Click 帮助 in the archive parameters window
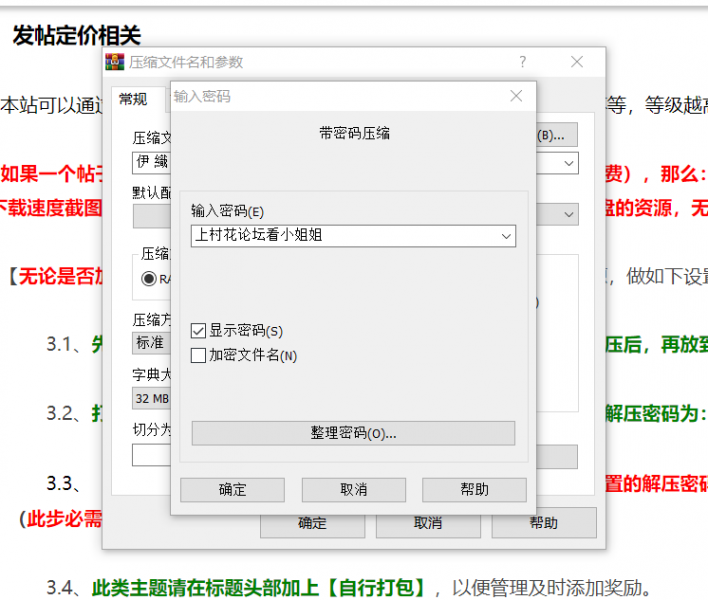This screenshot has height=600, width=708. click(x=544, y=523)
